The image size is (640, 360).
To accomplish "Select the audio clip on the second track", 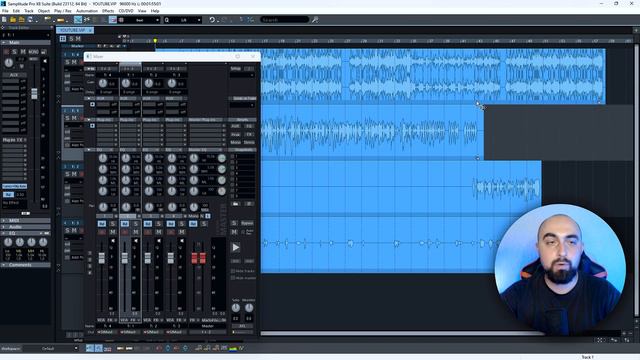I will click(x=372, y=132).
